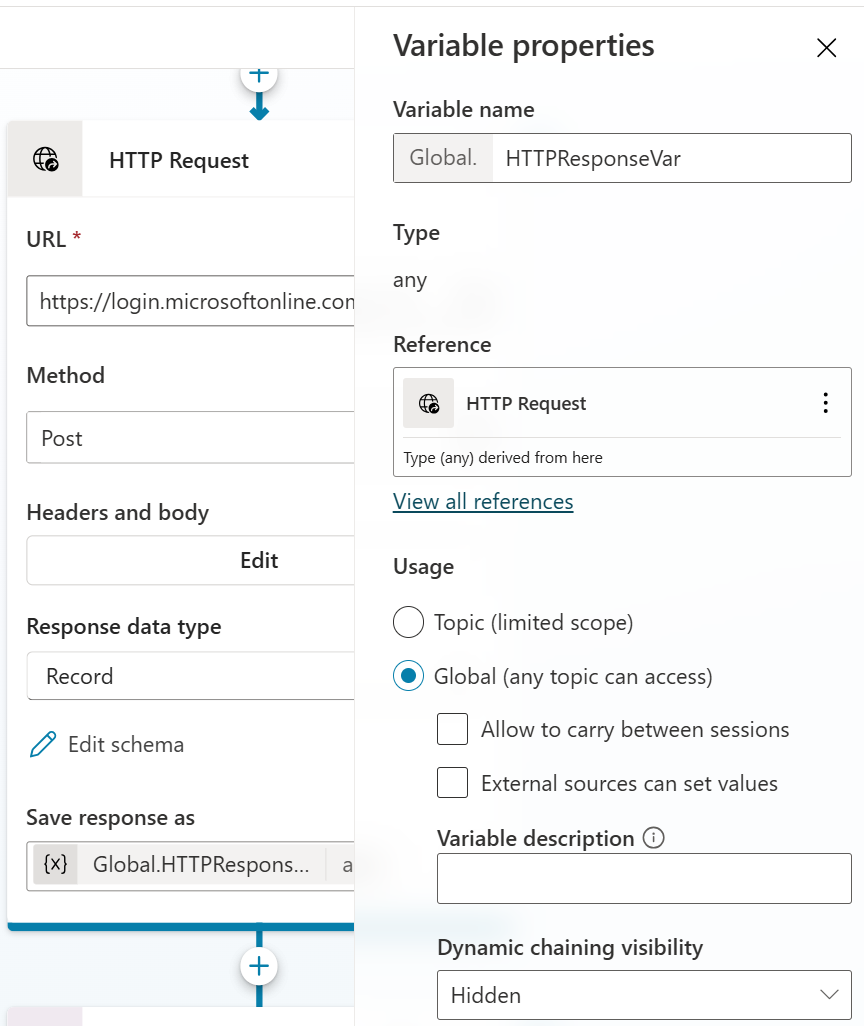Screen dimensions: 864x1026
Task: Add a node using the plus below HTTP Request
Action: coord(259,966)
